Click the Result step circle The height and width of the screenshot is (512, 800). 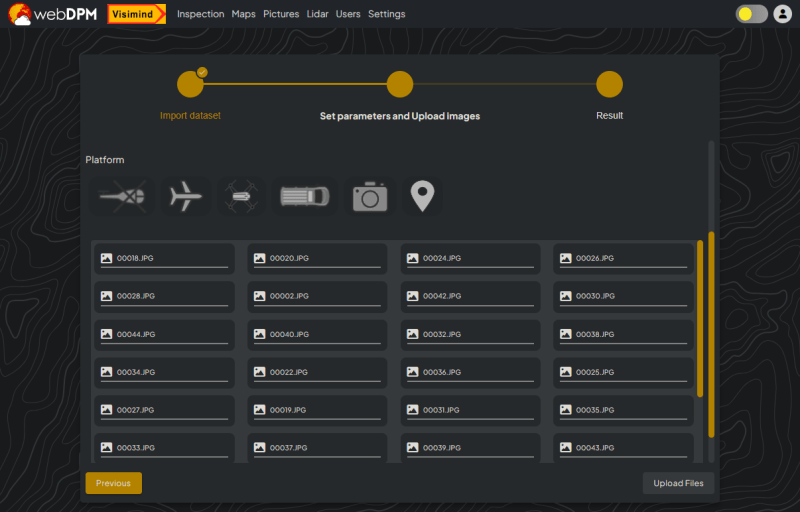pos(609,84)
